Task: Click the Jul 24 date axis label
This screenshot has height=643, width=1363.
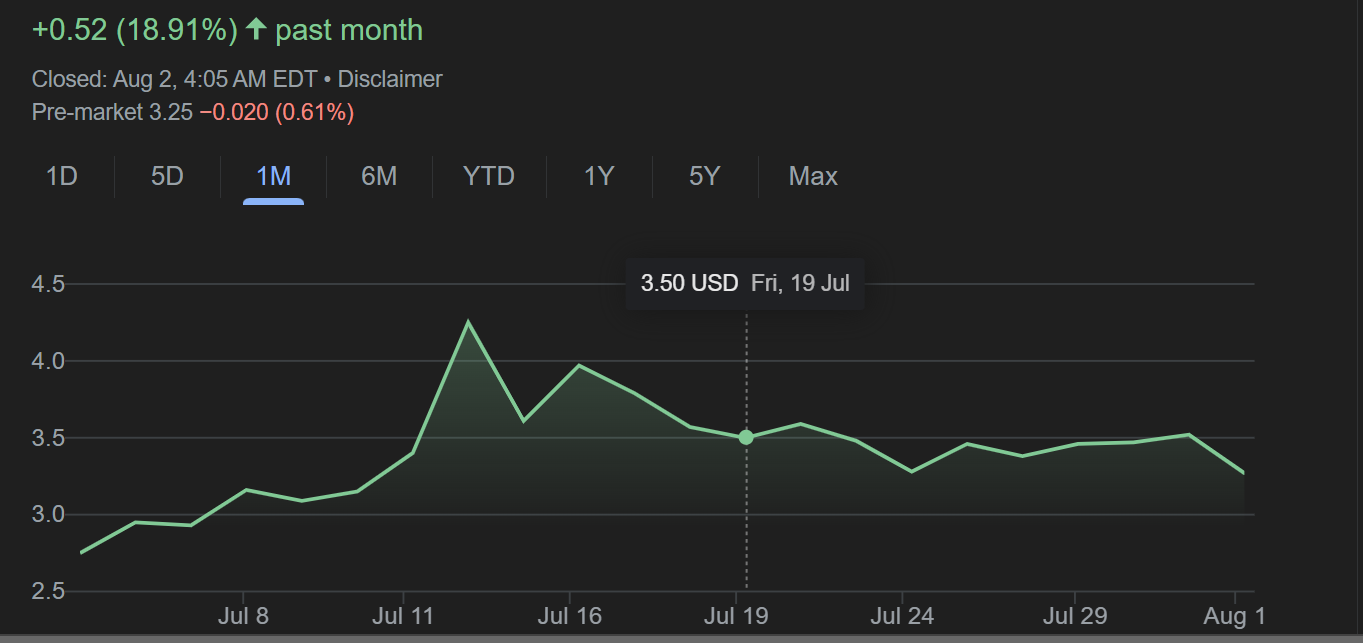Action: [x=902, y=616]
